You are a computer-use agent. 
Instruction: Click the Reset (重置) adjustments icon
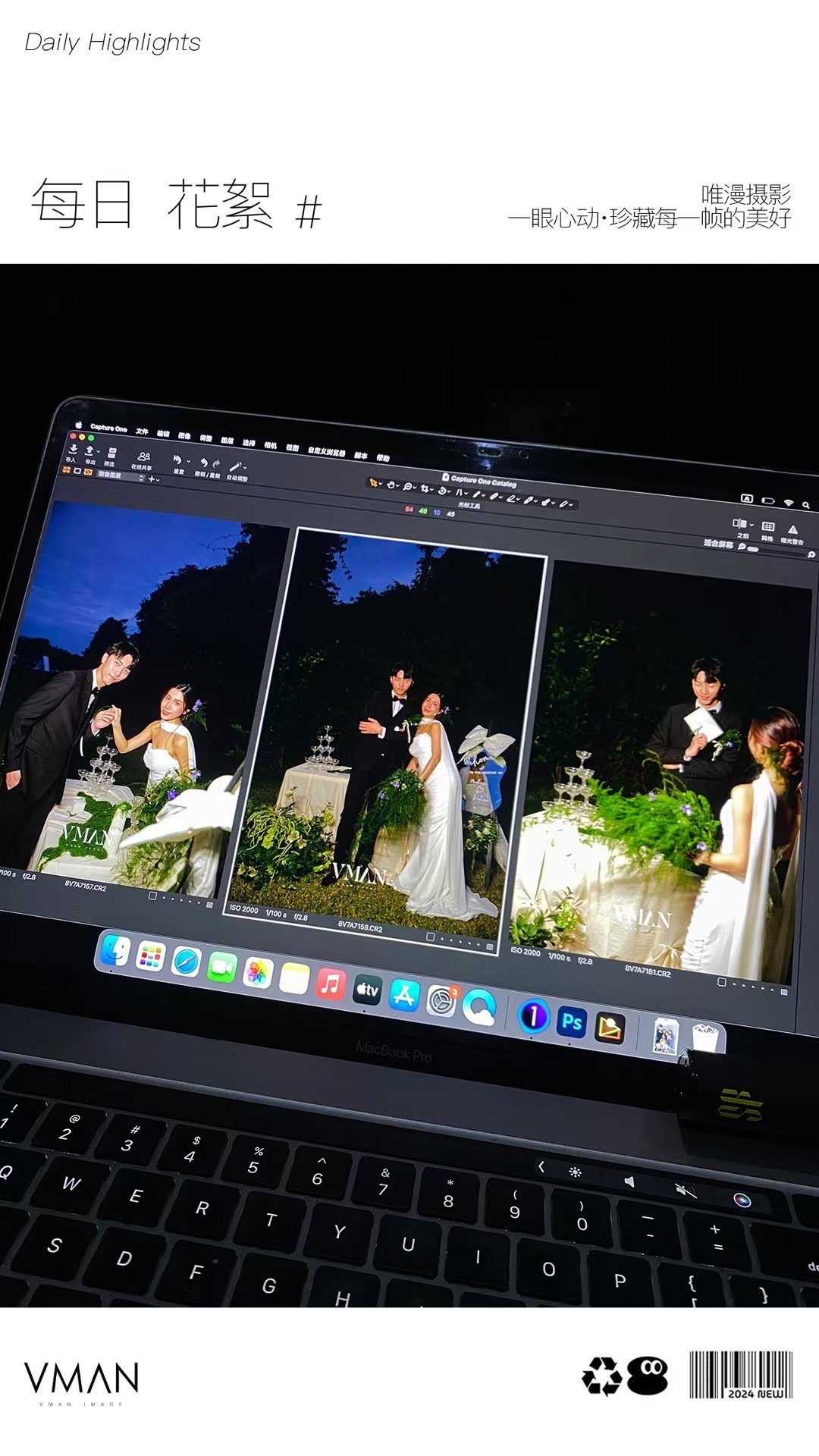[x=177, y=460]
